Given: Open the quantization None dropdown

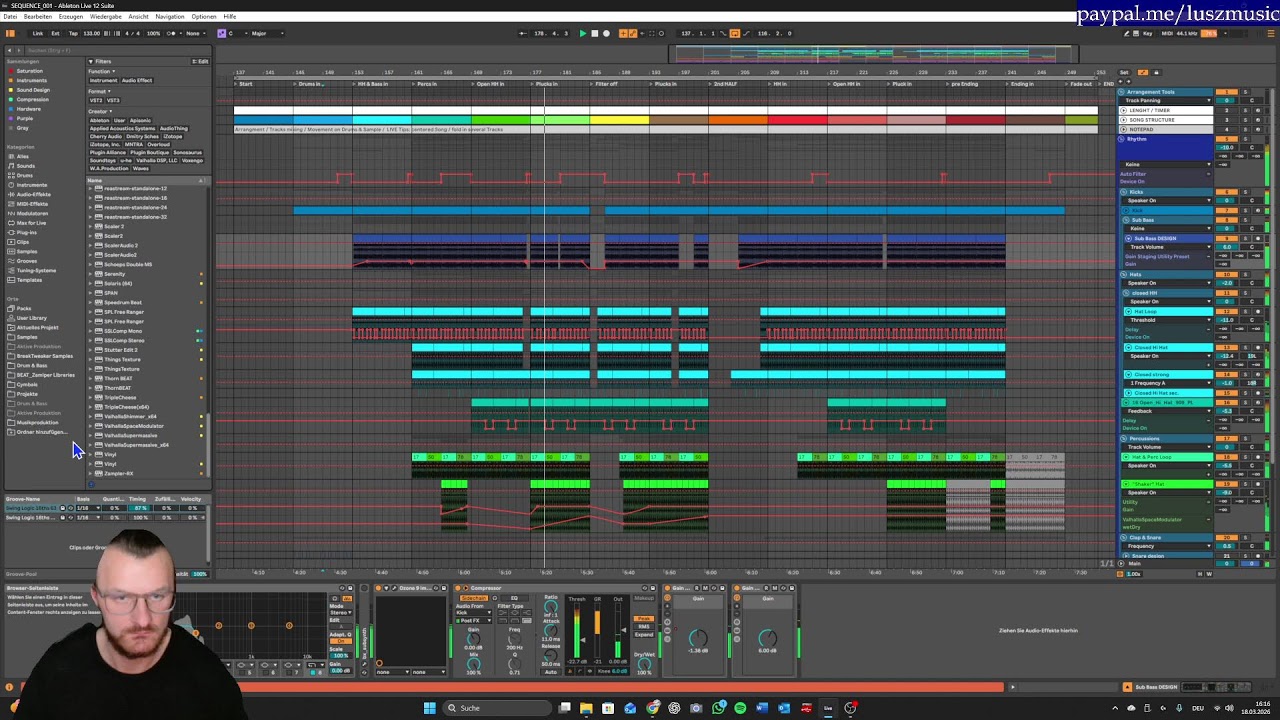Looking at the screenshot, I should point(195,33).
